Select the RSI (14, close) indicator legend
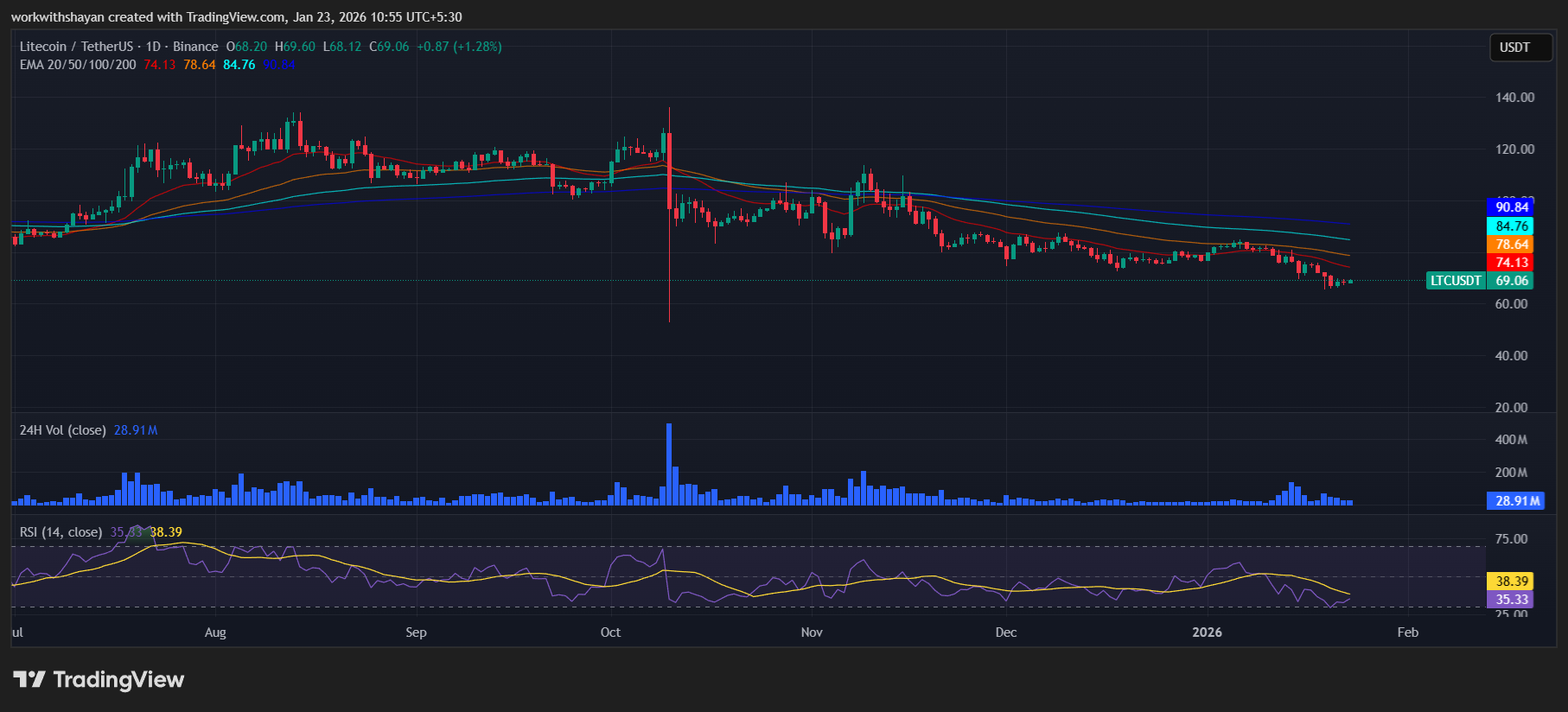 (61, 532)
